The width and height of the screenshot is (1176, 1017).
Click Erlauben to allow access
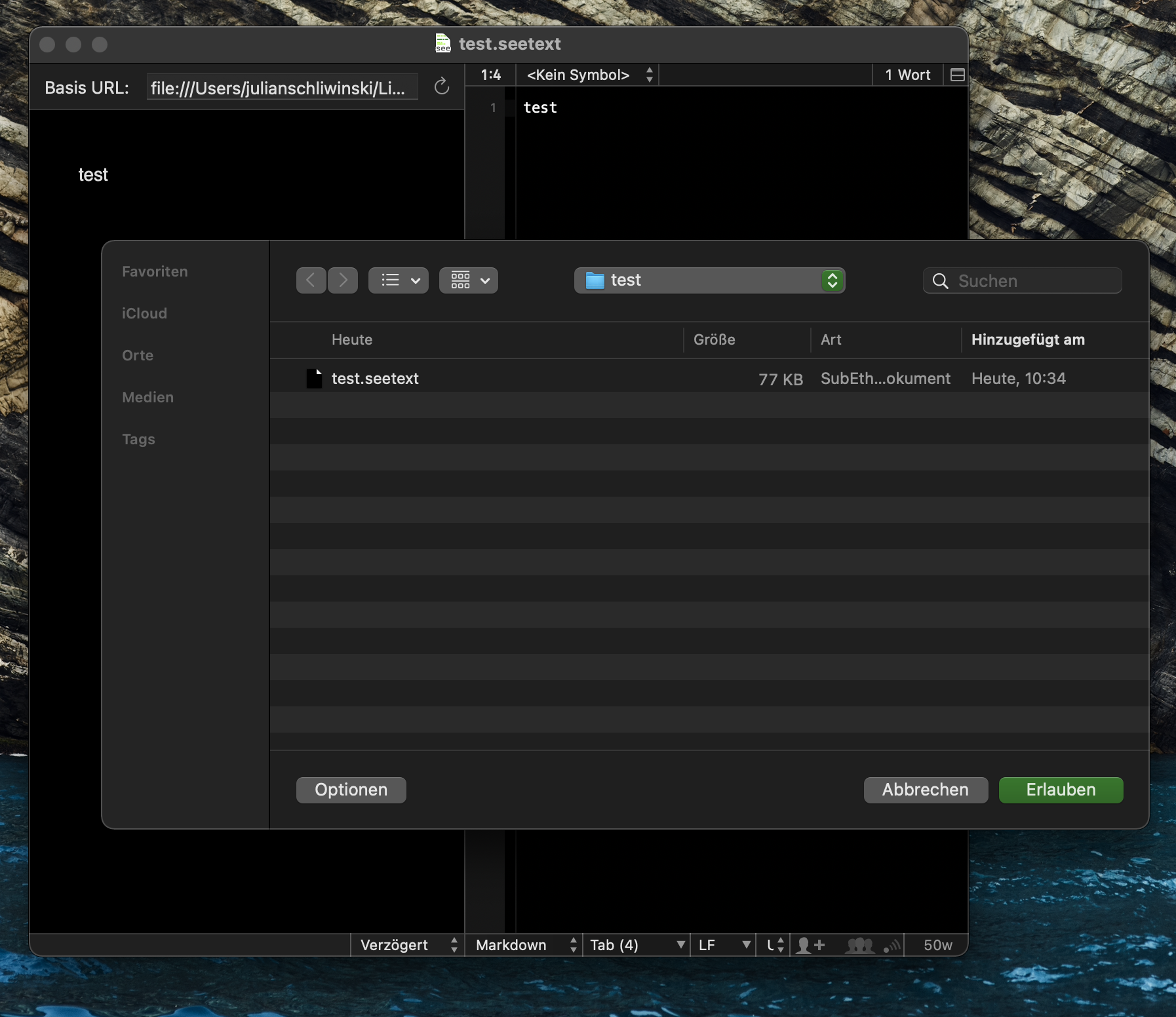[1061, 790]
